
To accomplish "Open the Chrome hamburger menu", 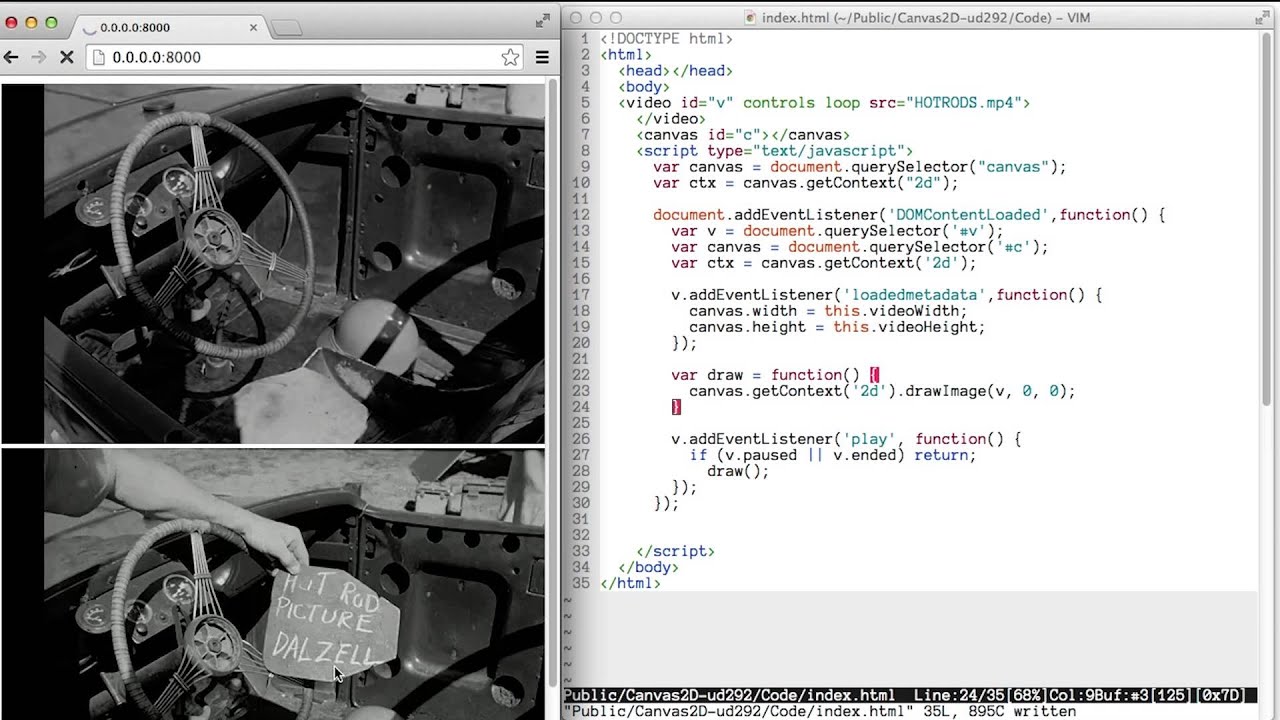I will [542, 57].
